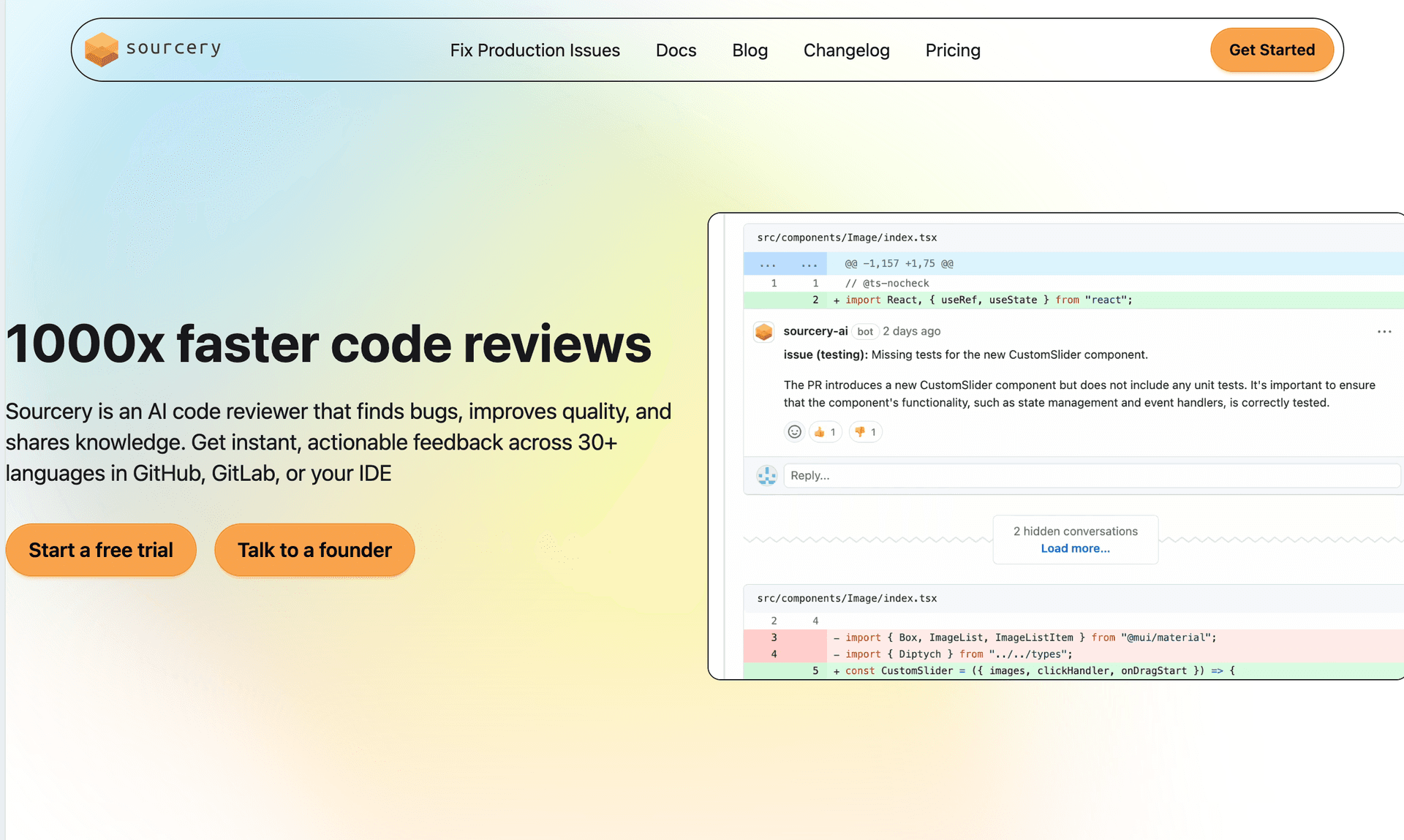The image size is (1404, 840).
Task: Expand the diff hunk dots on second column
Action: point(809,263)
